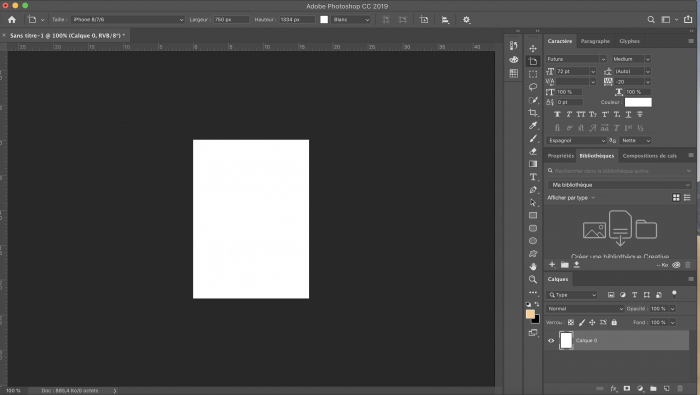Open the Edit Toolbar three-dots menu
700x395 pixels.
(x=533, y=292)
